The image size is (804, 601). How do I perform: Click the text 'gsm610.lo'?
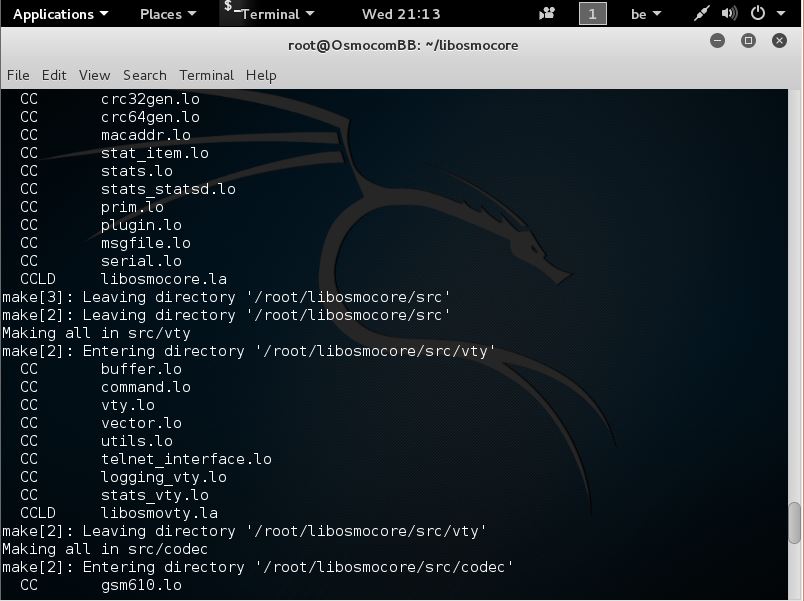141,585
